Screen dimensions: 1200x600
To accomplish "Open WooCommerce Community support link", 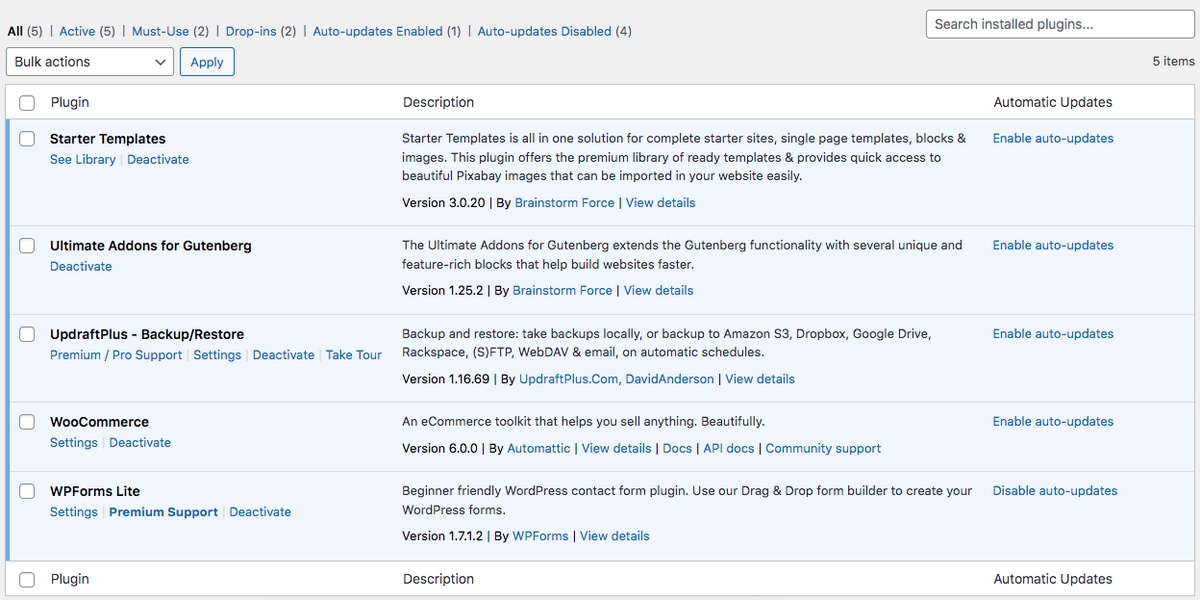I will tap(823, 448).
